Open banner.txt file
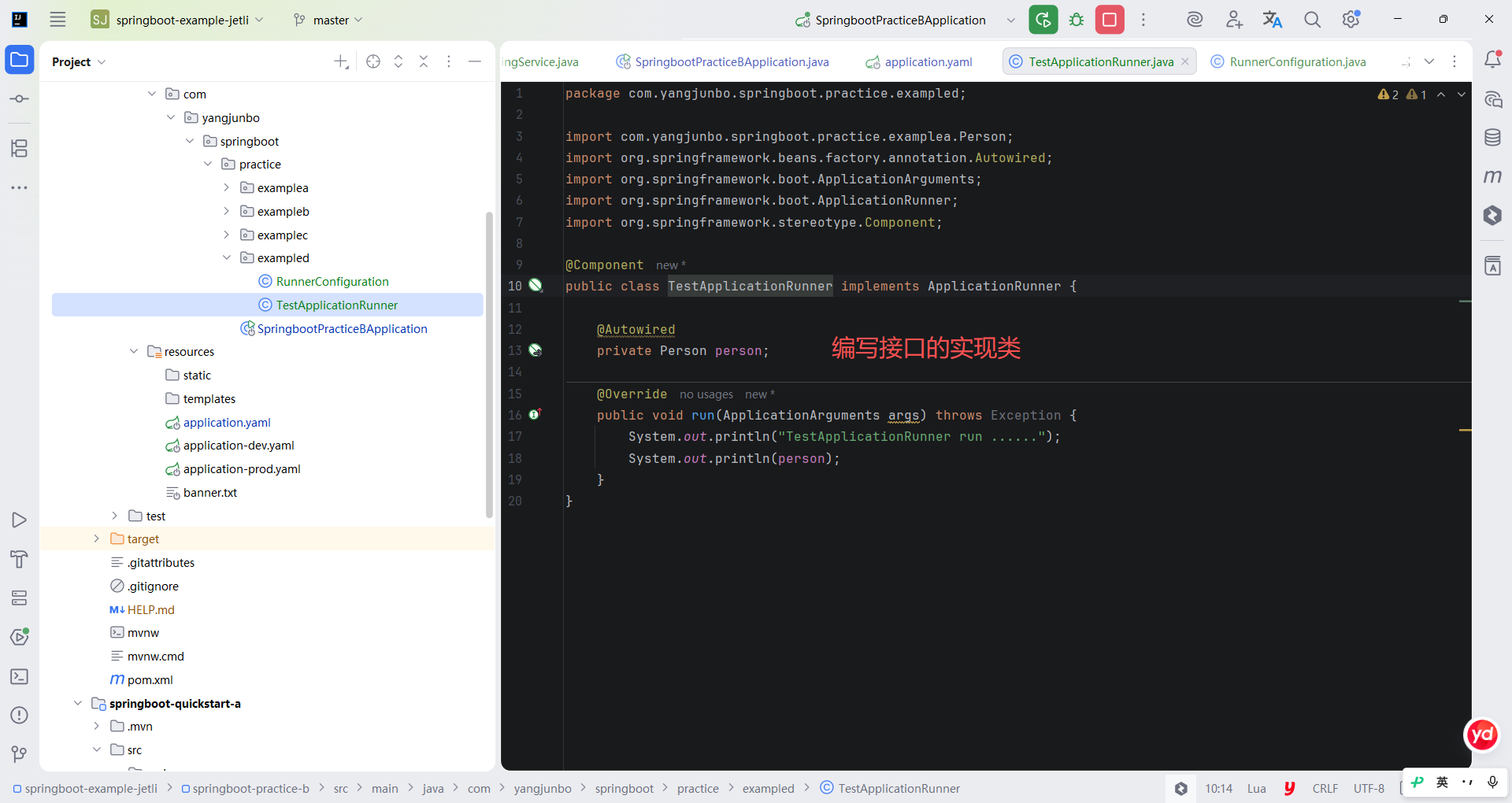The width and height of the screenshot is (1512, 803). click(x=209, y=492)
